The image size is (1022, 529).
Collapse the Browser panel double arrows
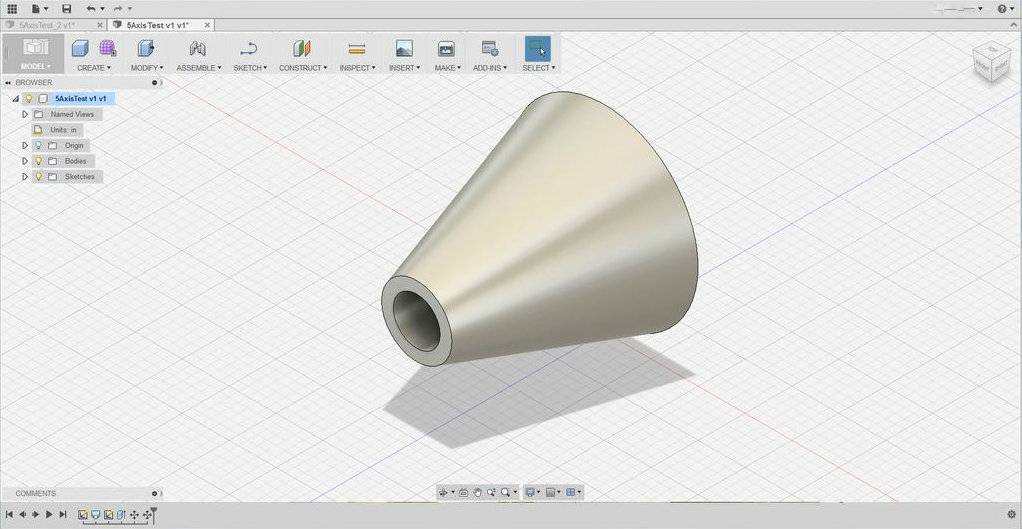(8, 83)
